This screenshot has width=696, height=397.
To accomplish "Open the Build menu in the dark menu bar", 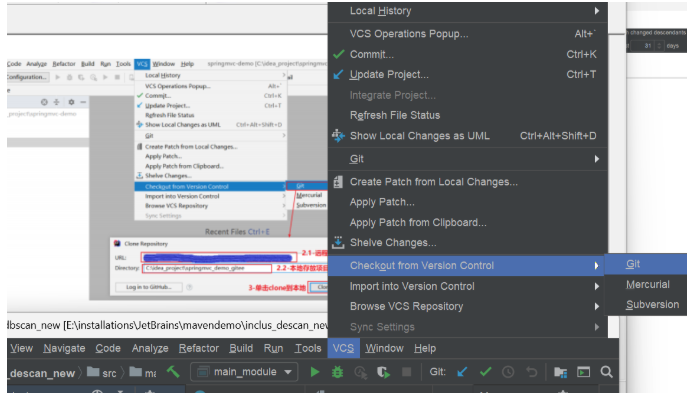I will pyautogui.click(x=241, y=348).
